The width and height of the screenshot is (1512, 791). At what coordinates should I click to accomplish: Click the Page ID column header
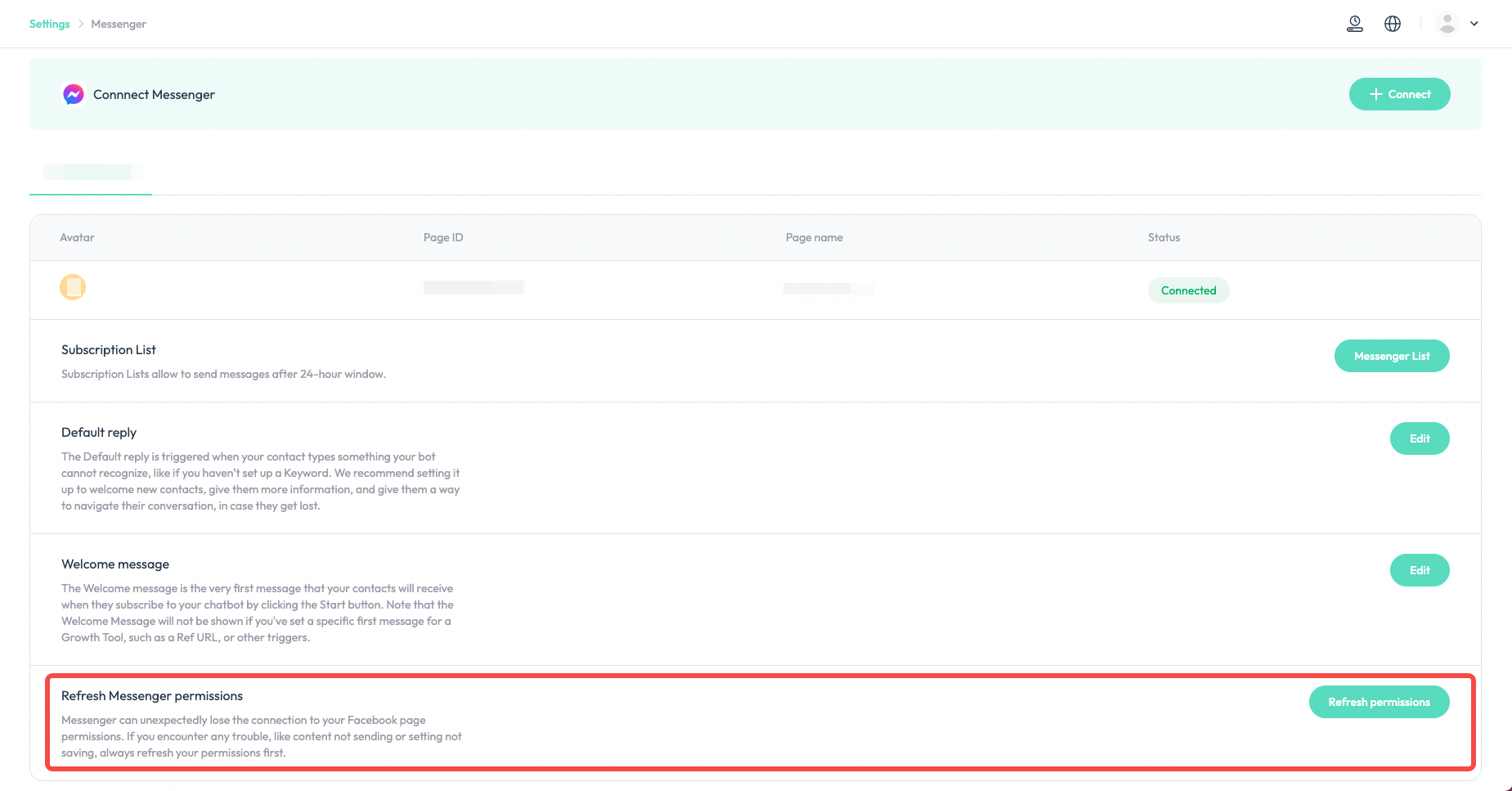pyautogui.click(x=443, y=237)
